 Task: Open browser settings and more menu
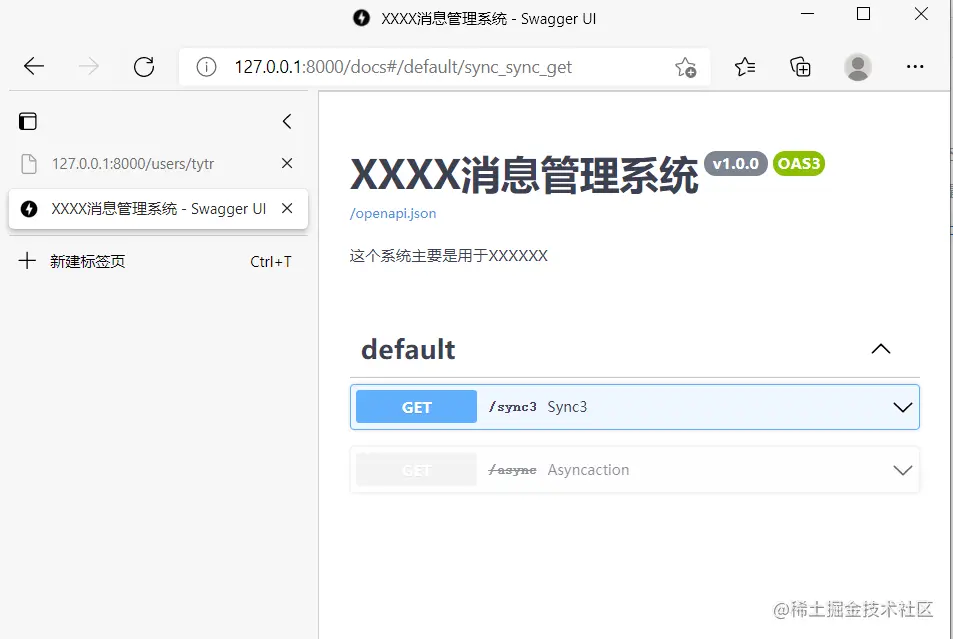[915, 67]
